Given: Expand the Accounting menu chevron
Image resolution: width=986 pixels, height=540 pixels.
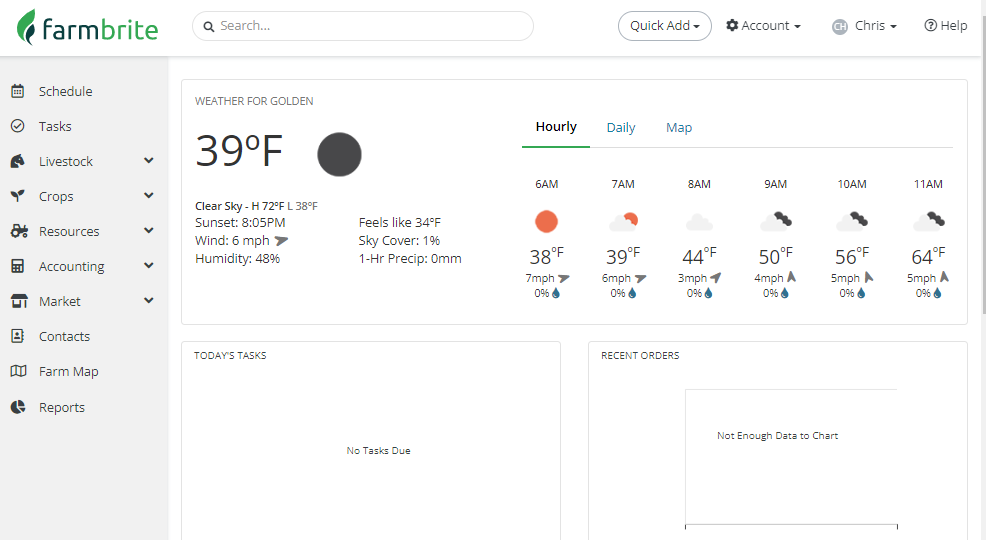Looking at the screenshot, I should (148, 265).
